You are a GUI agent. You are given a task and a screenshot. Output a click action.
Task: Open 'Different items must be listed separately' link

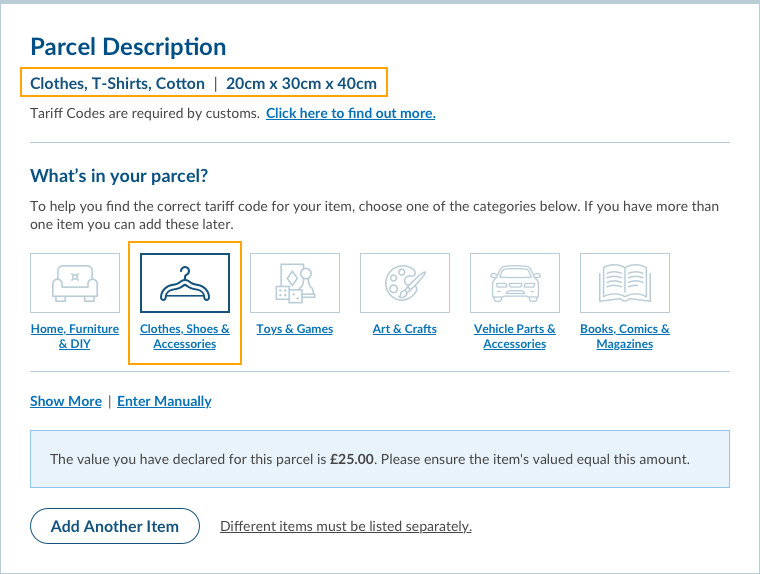pos(345,526)
